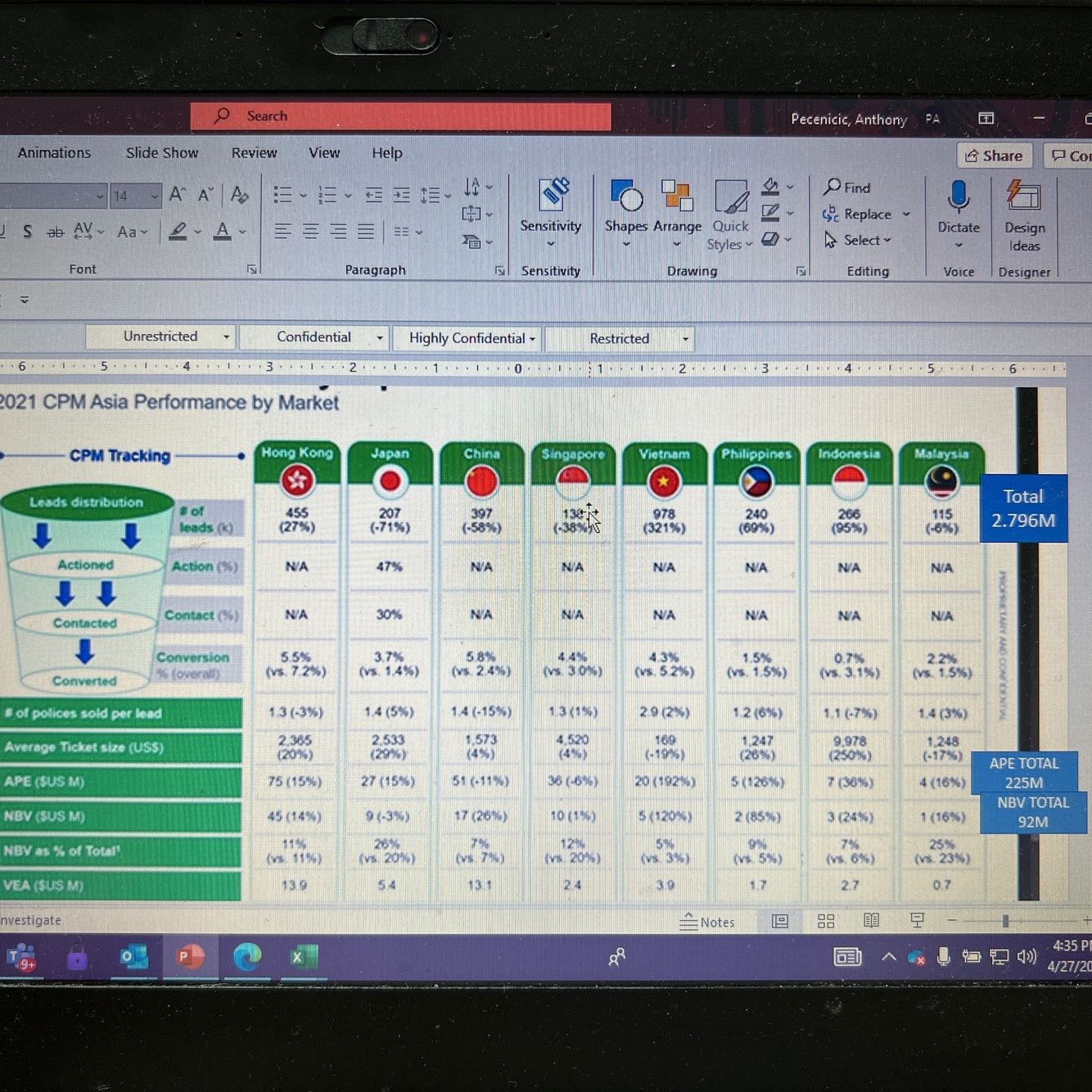Open the Drawing dialog launcher

pyautogui.click(x=801, y=271)
